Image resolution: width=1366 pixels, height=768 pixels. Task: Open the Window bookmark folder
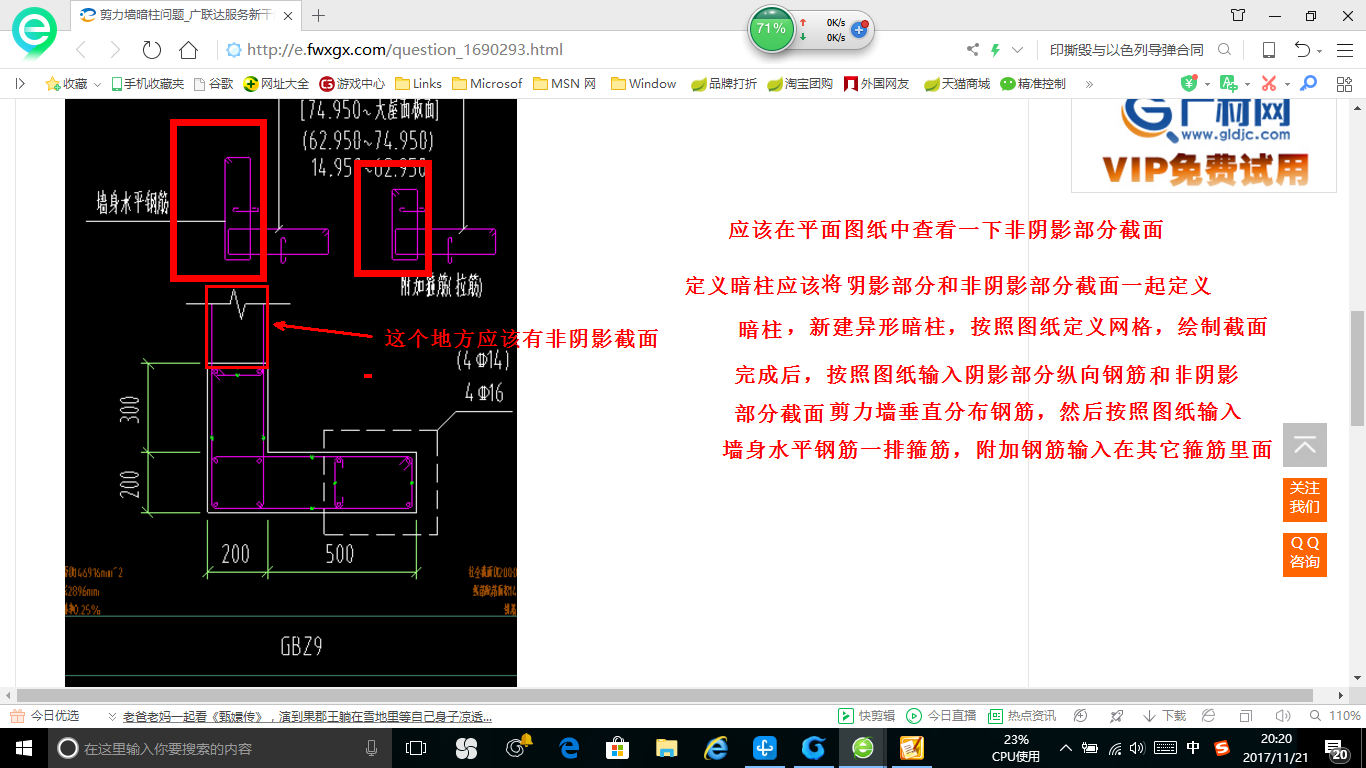pos(643,84)
